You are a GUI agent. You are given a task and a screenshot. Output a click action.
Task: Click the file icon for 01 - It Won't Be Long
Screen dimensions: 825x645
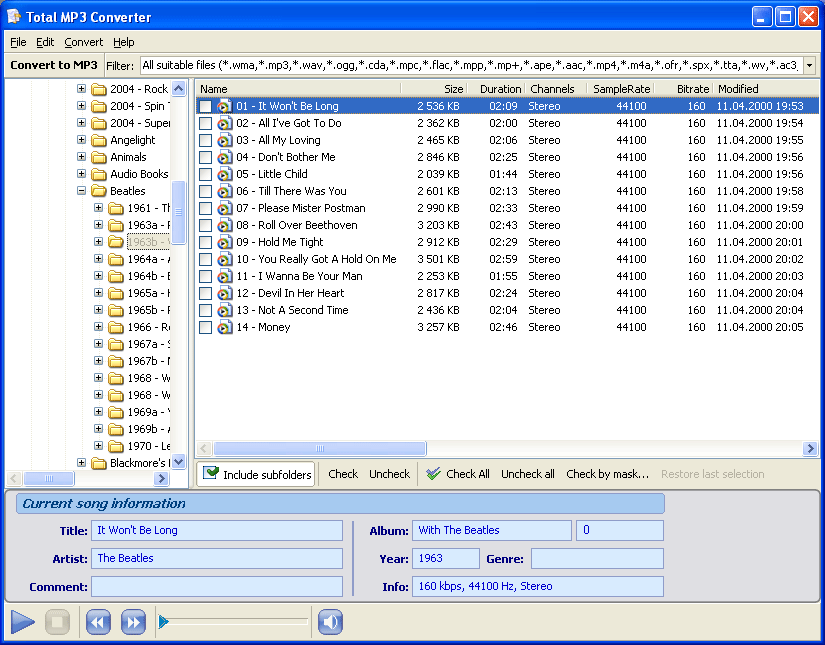[x=225, y=106]
